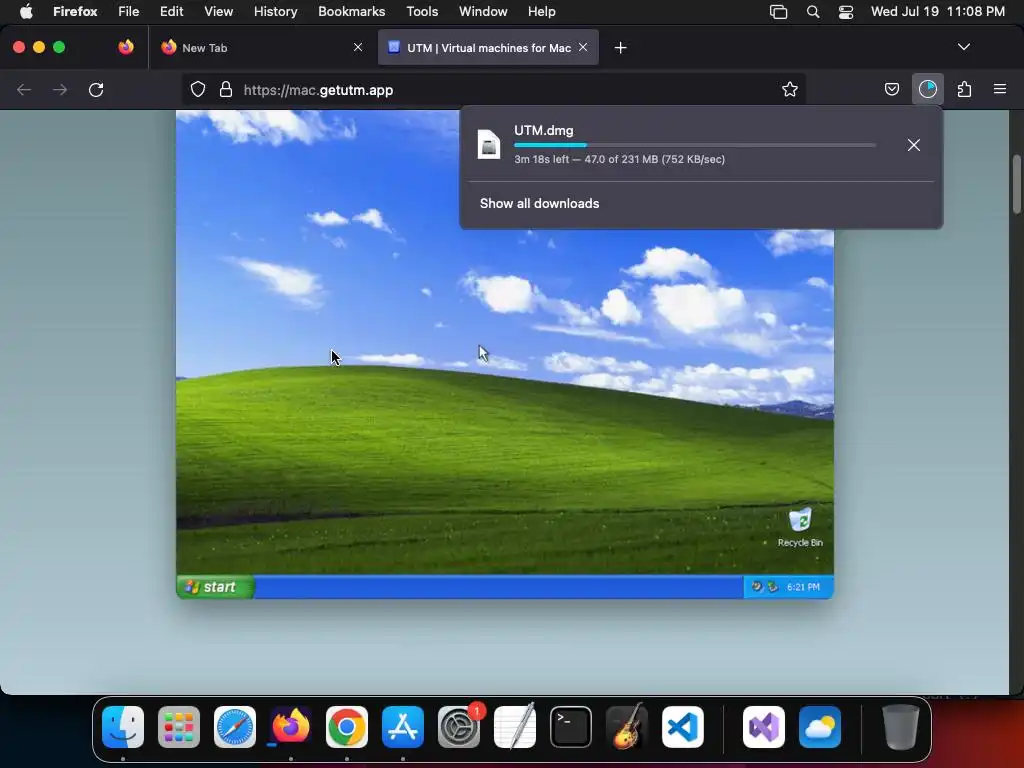Screen dimensions: 1024x768
Task: Reload the current page
Action: click(96, 89)
